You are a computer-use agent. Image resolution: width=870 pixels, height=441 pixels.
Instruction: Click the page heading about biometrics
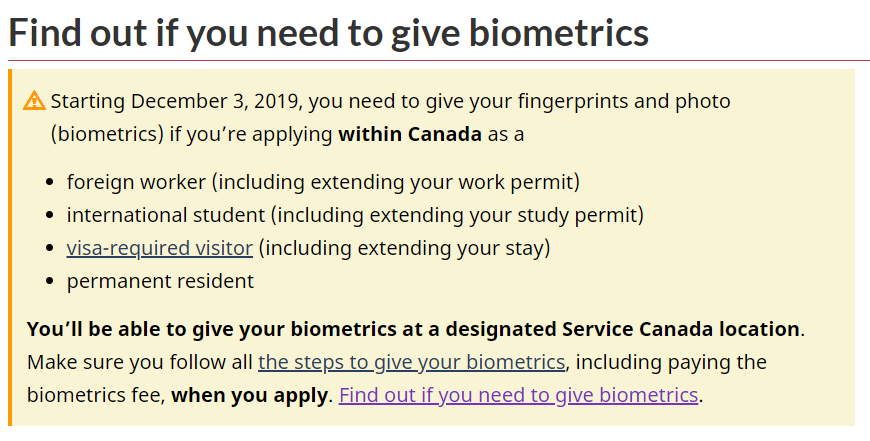click(x=328, y=32)
